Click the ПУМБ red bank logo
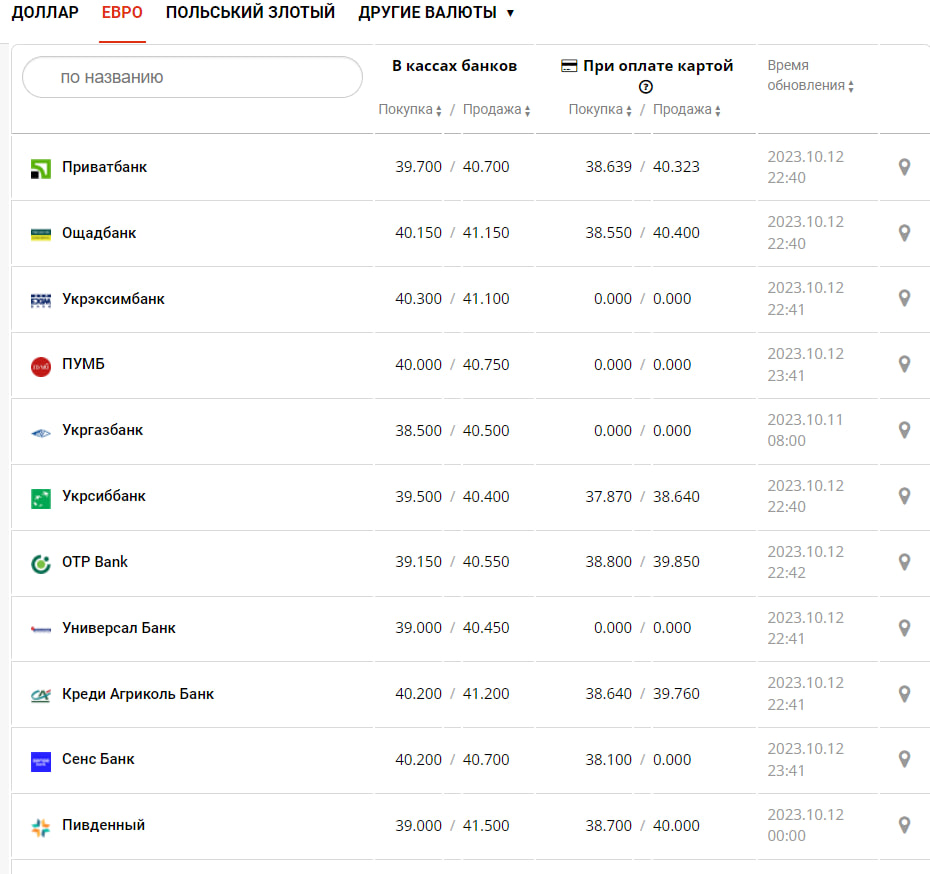Viewport: 930px width, 874px height. click(40, 366)
